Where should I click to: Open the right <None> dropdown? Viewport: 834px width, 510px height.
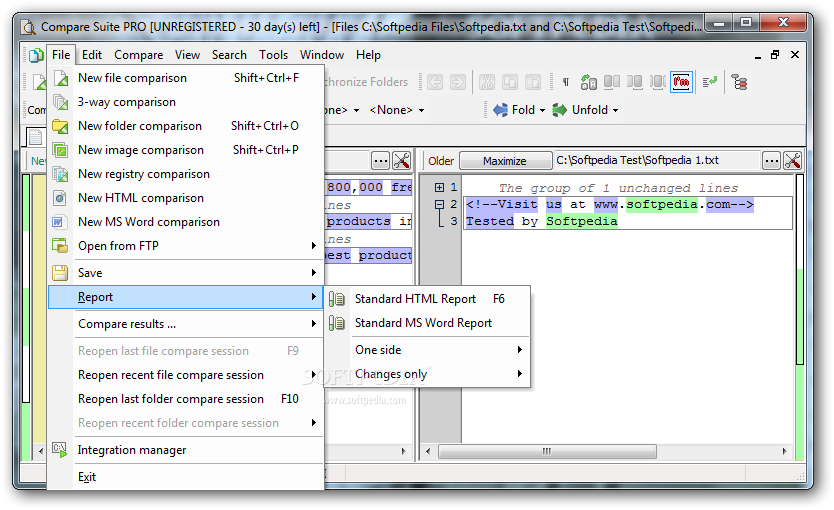coord(422,111)
